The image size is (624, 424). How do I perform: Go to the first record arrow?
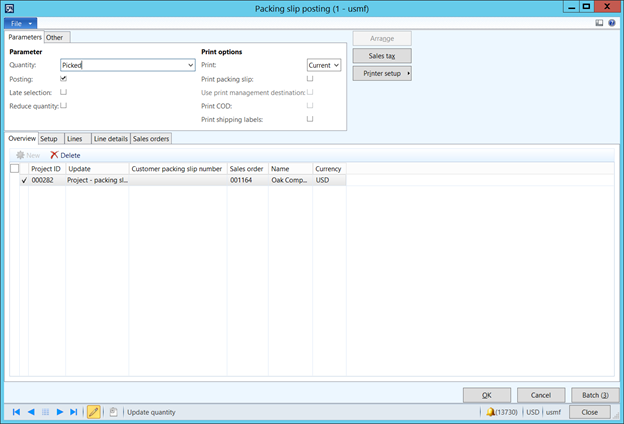click(16, 411)
